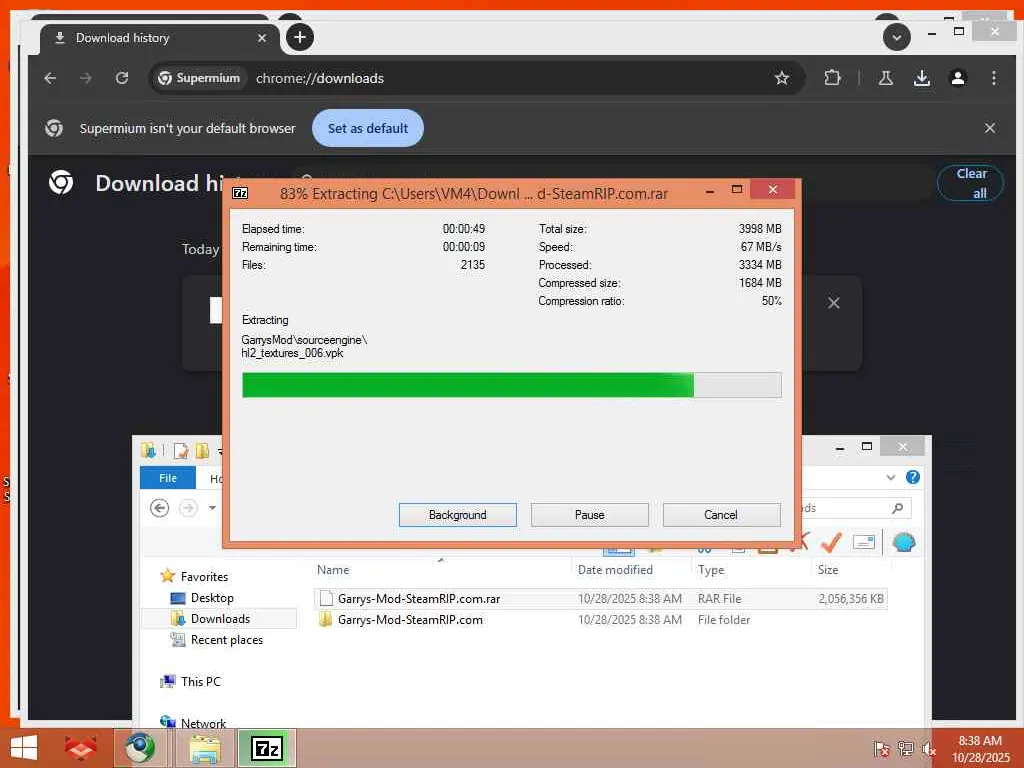Open the browser Downloads toolbar icon
The width and height of the screenshot is (1024, 768).
(x=921, y=78)
